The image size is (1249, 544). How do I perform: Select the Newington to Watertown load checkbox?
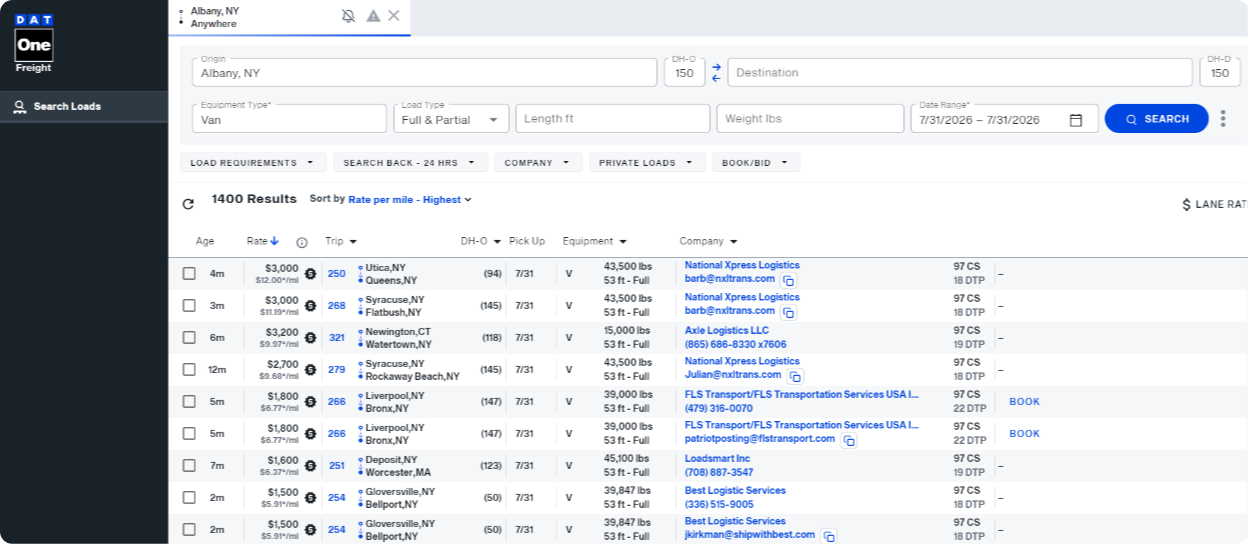coord(189,338)
